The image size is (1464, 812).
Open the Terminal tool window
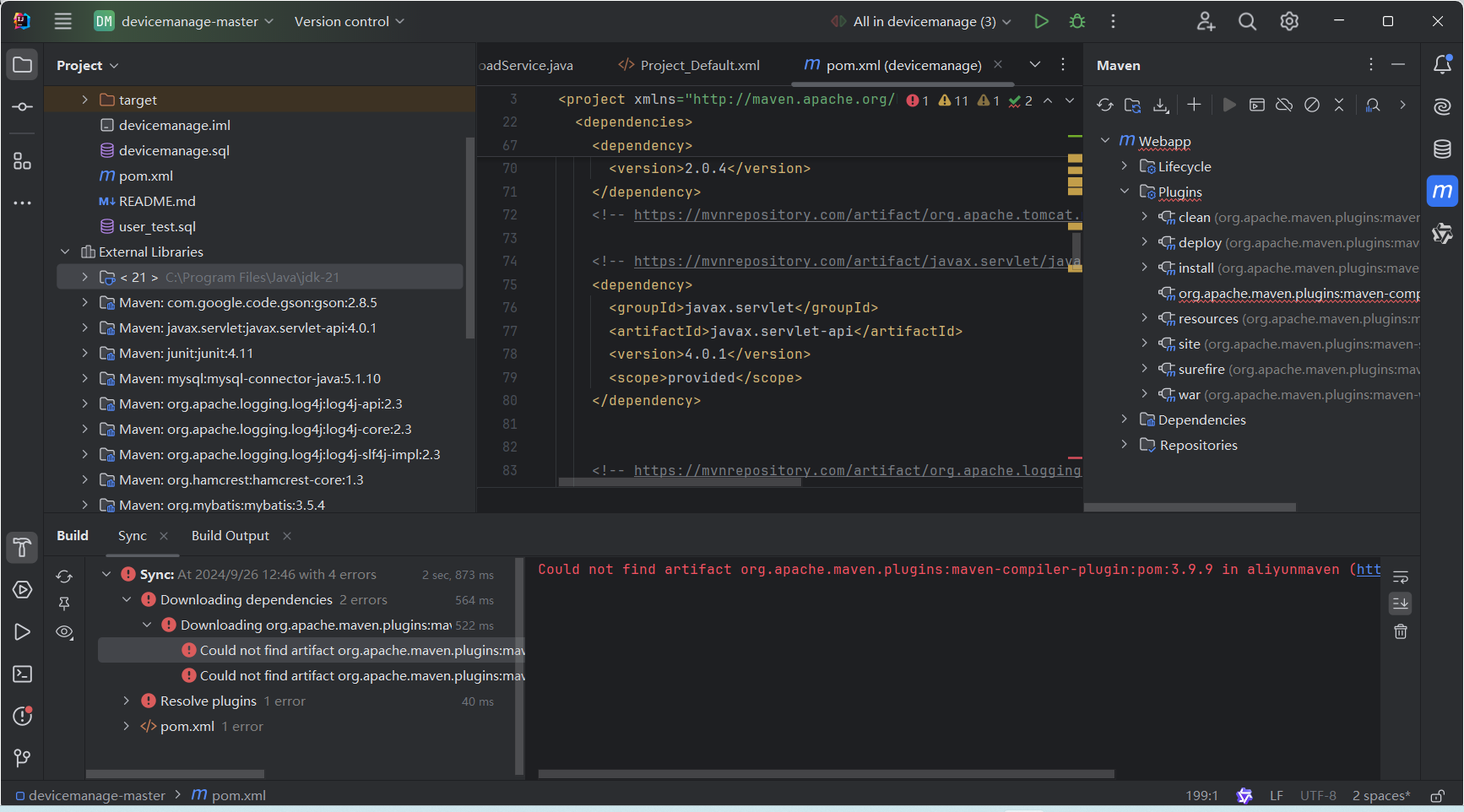(23, 674)
